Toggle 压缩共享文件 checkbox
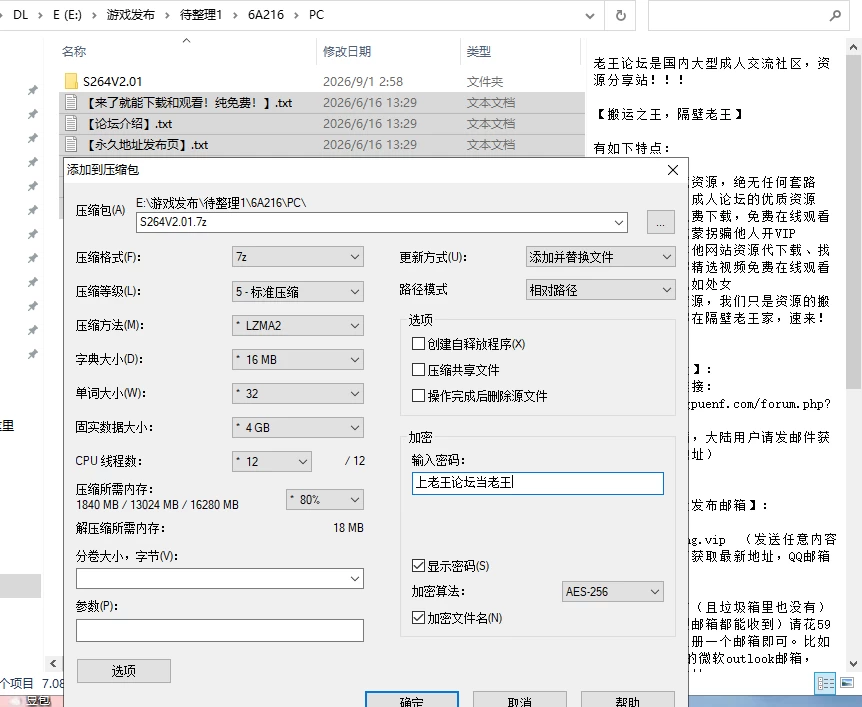The height and width of the screenshot is (707, 862). click(x=418, y=369)
